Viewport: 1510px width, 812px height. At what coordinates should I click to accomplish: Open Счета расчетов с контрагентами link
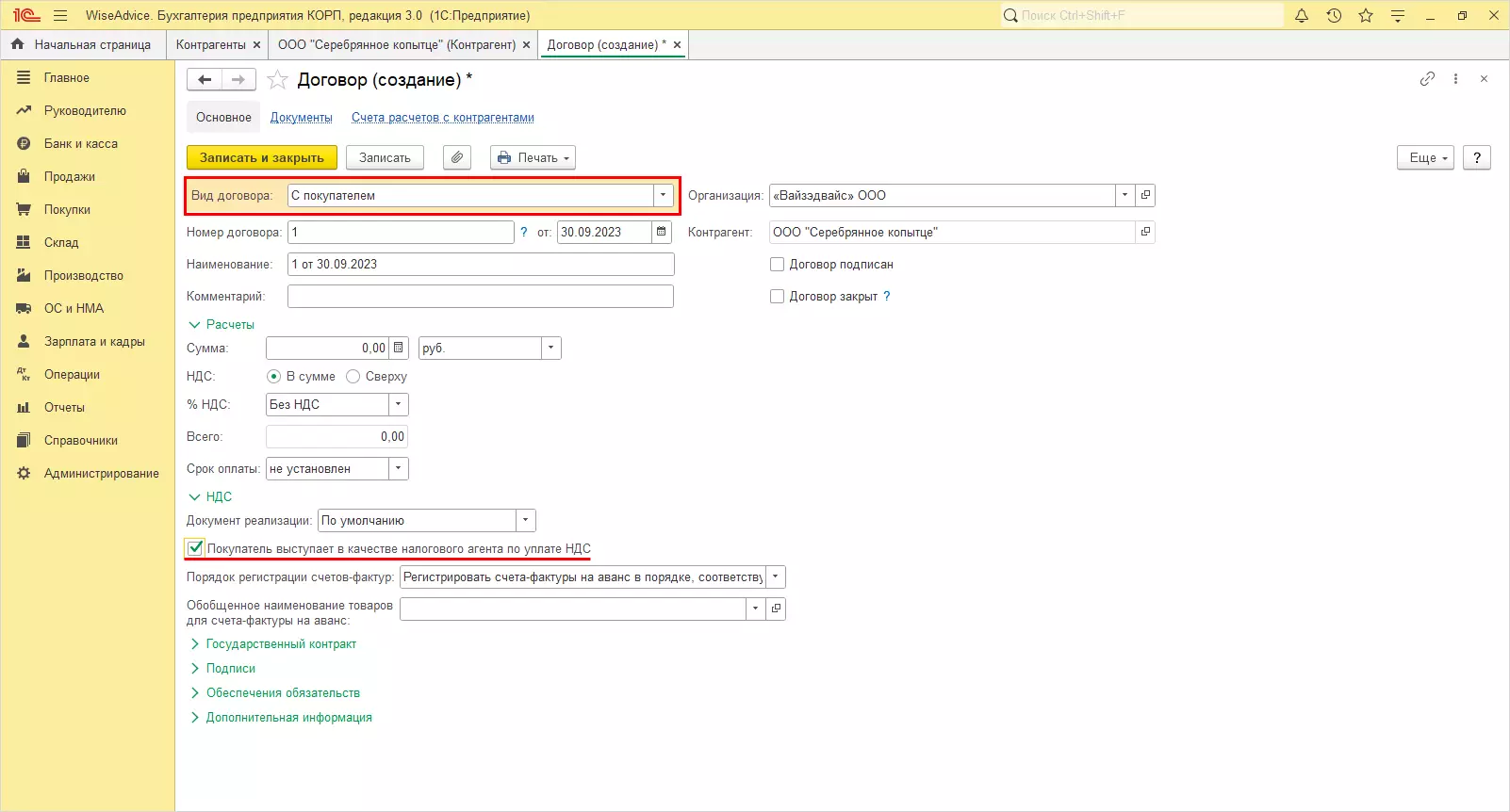pos(443,118)
